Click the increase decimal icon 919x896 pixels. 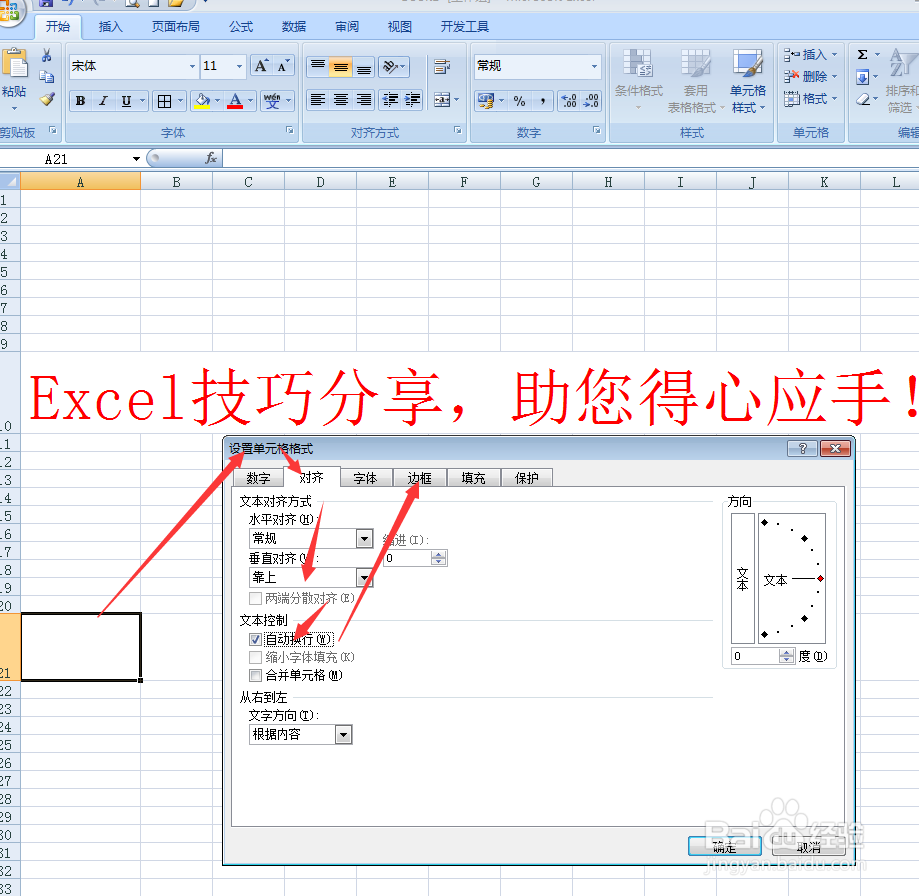point(568,102)
